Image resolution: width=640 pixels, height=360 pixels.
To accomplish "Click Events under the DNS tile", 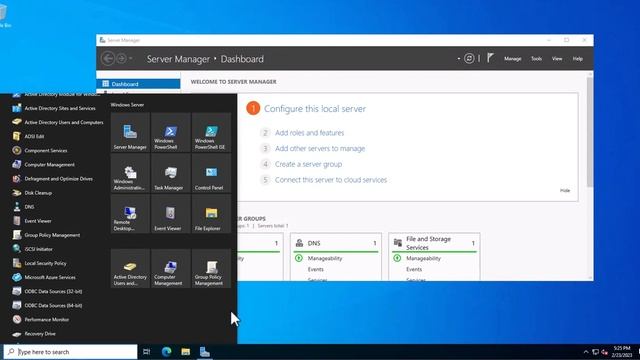I will 316,269.
